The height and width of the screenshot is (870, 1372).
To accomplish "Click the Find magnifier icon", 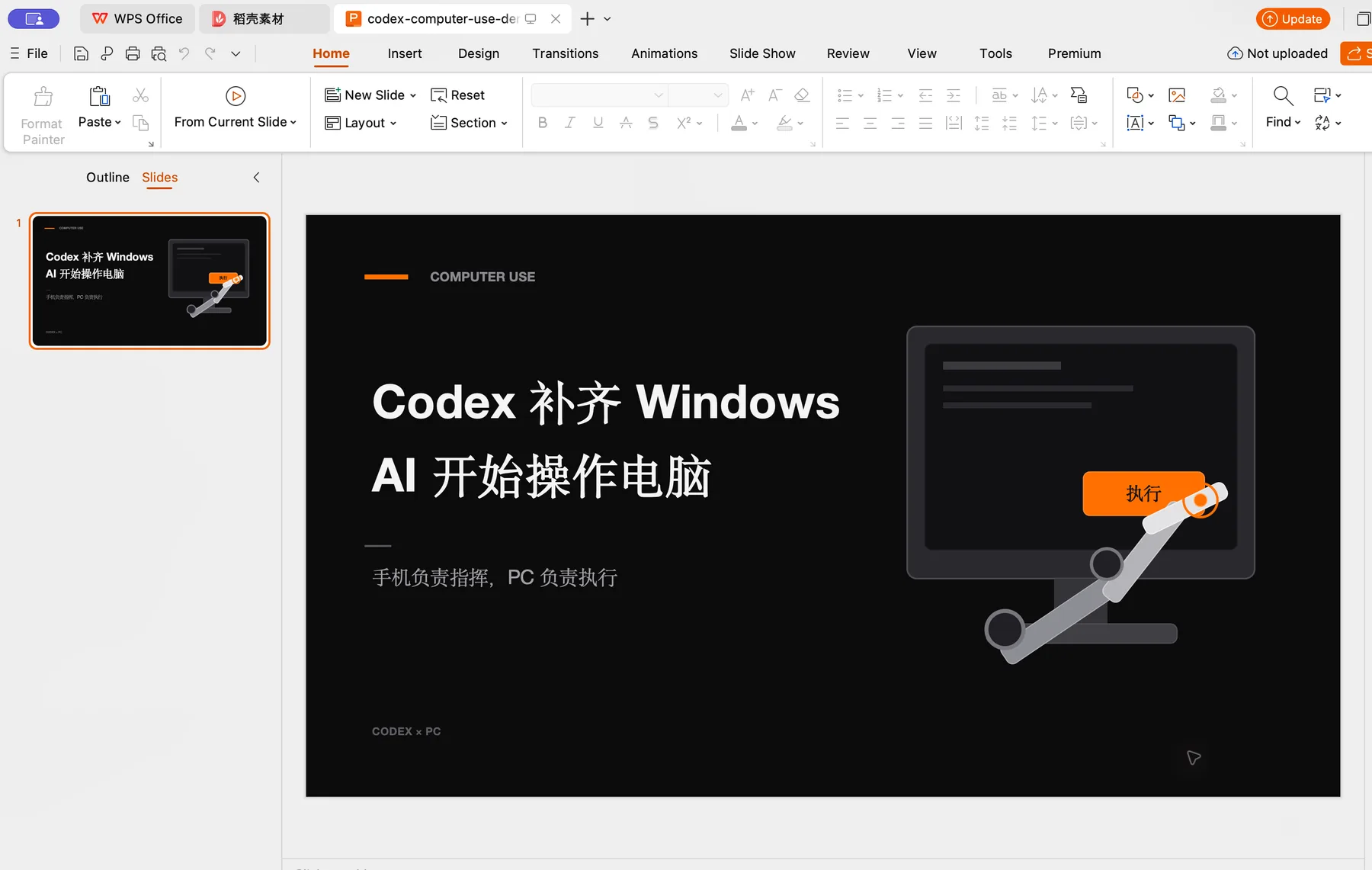I will coord(1283,95).
